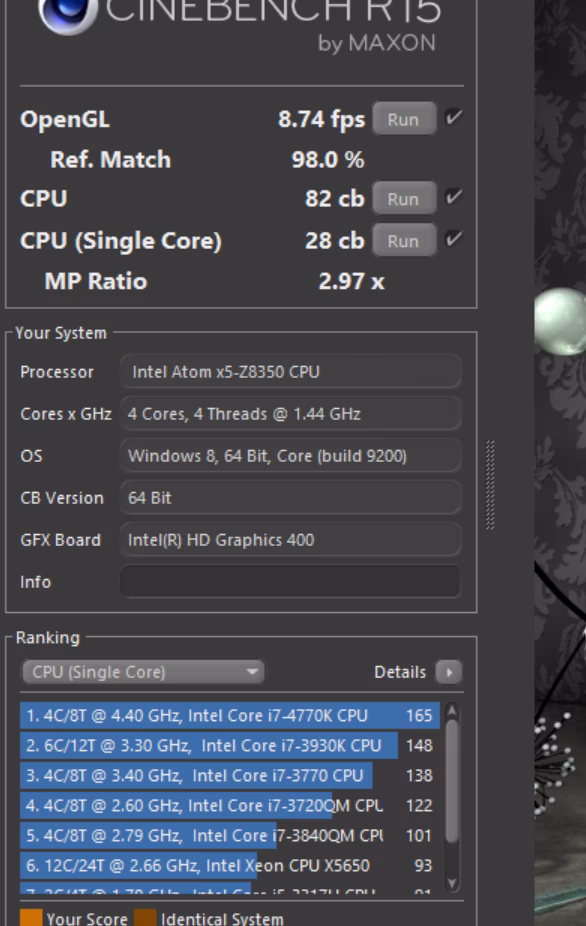
Task: Click the panel splitter grip handle
Action: [x=490, y=484]
